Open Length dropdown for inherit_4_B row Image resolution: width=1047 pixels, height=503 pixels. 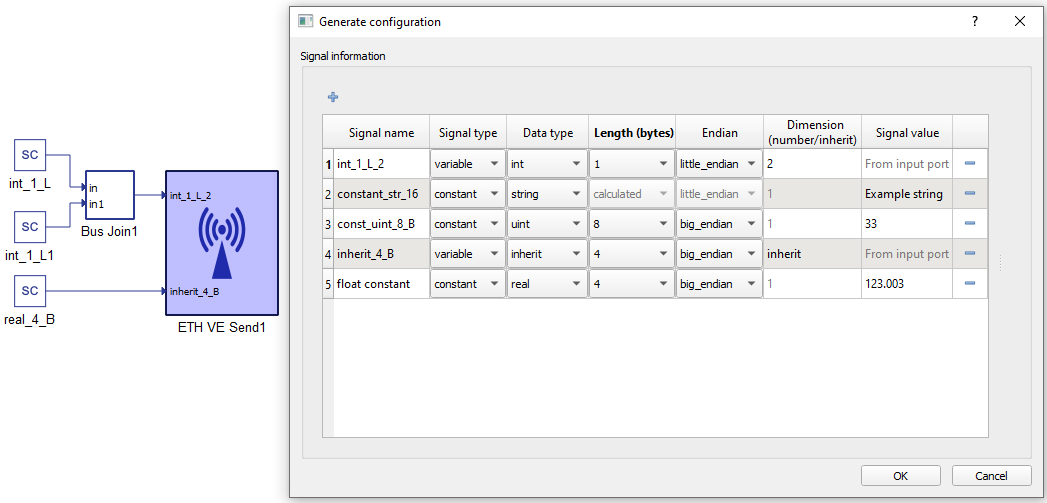(632, 254)
